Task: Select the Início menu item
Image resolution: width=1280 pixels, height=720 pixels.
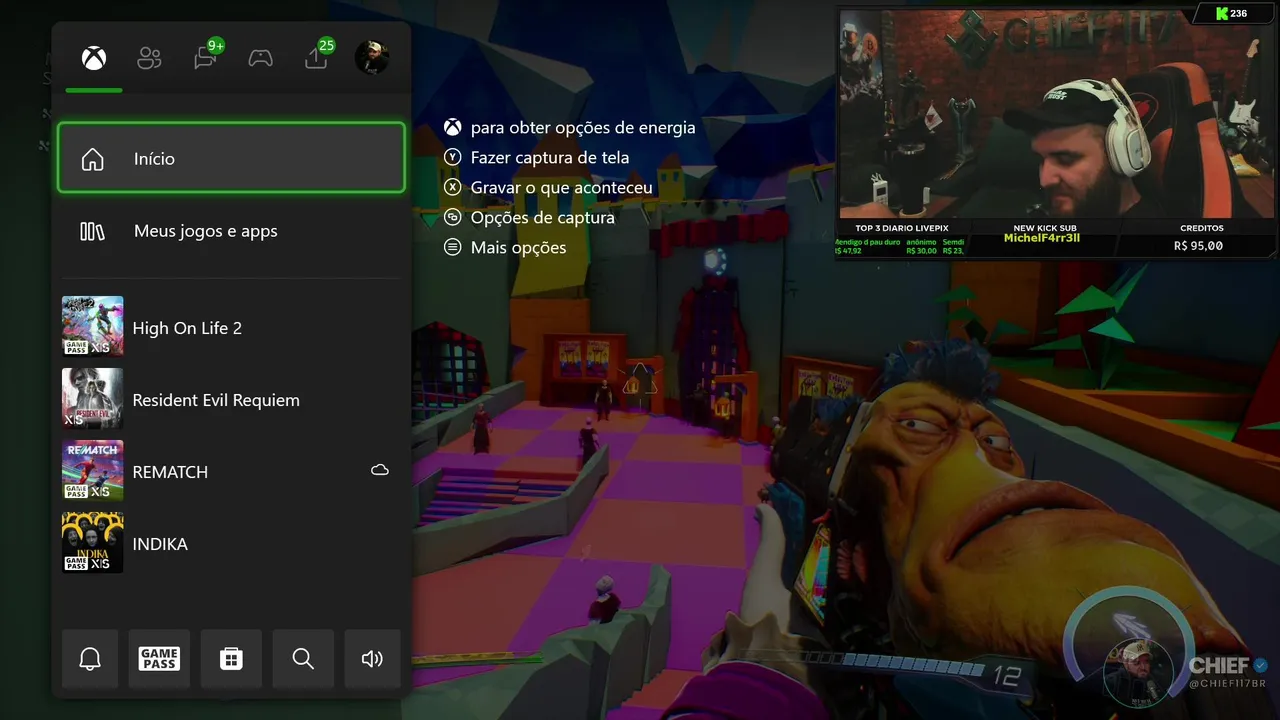Action: pos(231,158)
